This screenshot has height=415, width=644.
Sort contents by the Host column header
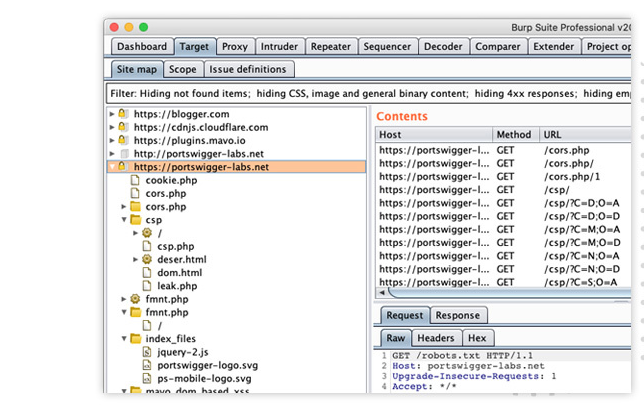[x=434, y=134]
